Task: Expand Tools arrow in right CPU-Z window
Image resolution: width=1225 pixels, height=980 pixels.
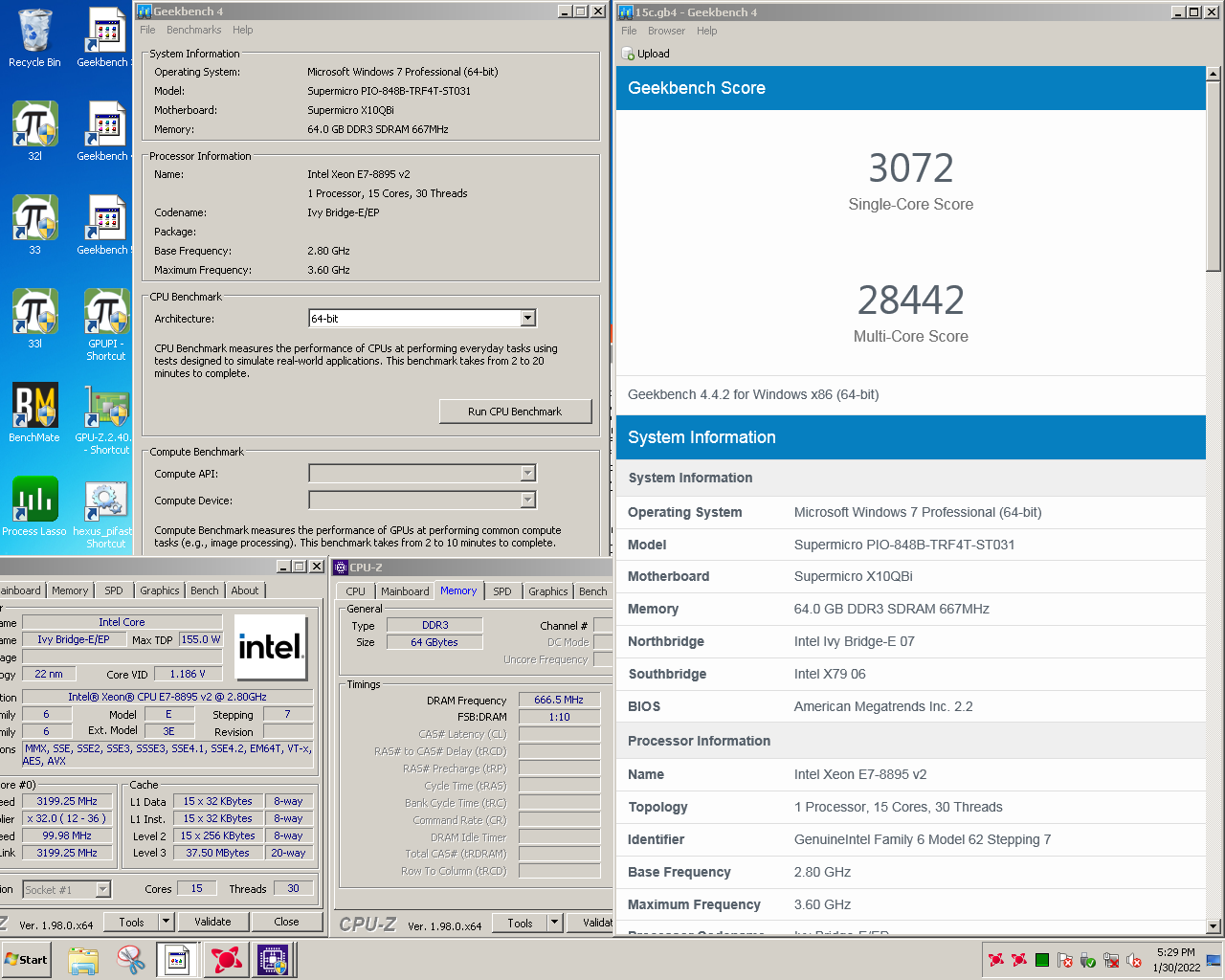Action: tap(554, 923)
